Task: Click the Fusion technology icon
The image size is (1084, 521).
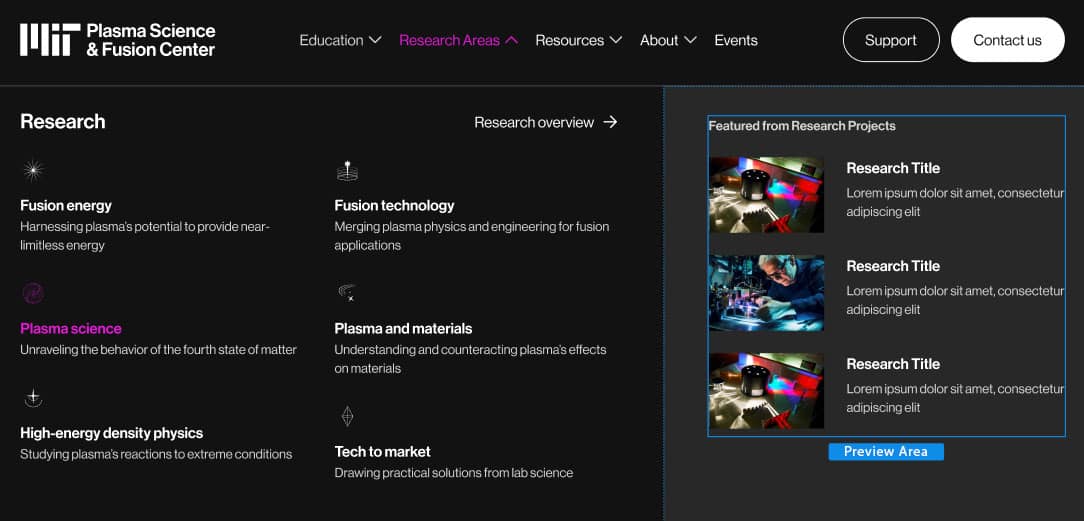Action: (347, 171)
